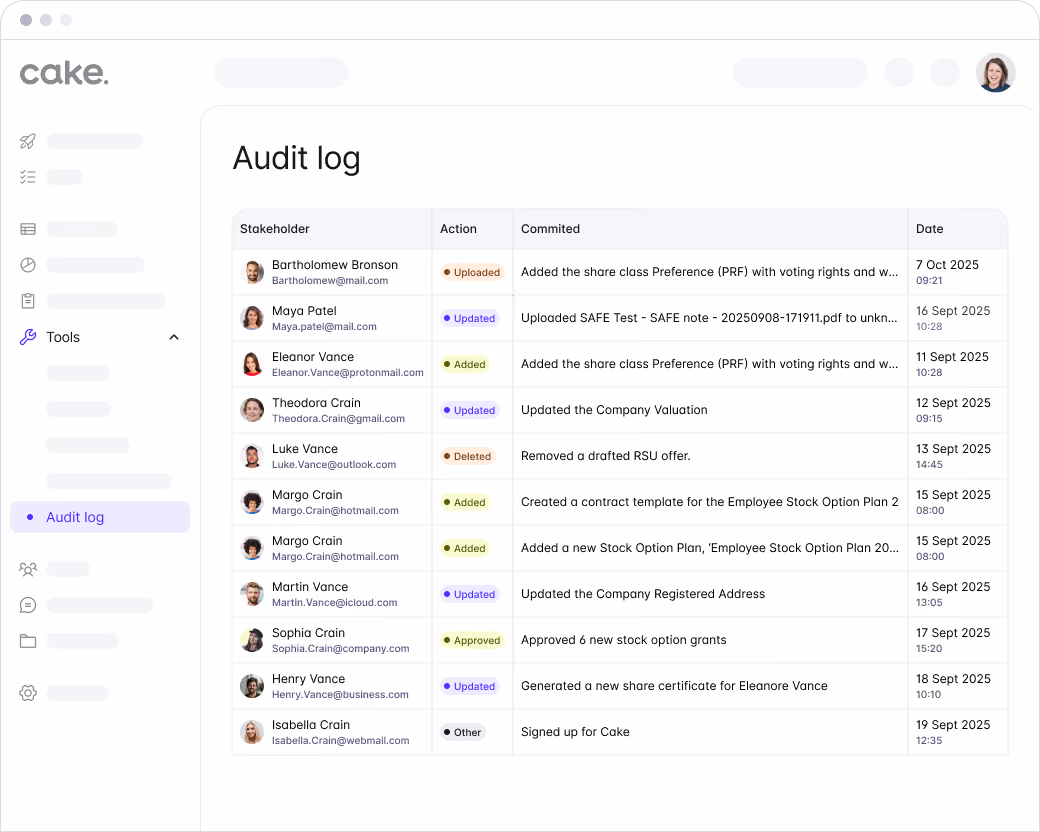Click the Updated badge for Henry Vance
Image resolution: width=1040 pixels, height=832 pixels.
pos(470,686)
